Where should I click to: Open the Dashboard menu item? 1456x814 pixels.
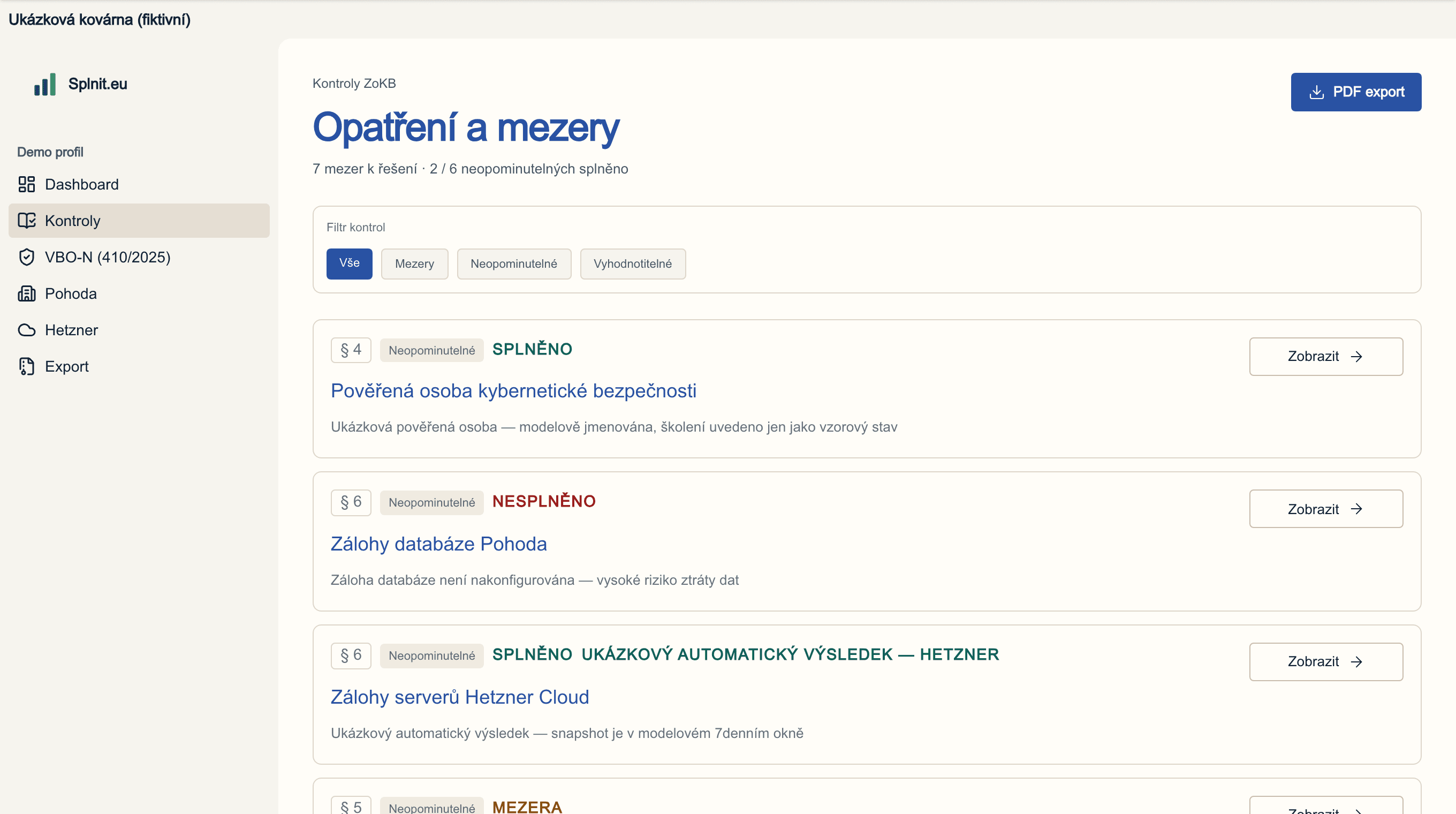click(x=139, y=184)
